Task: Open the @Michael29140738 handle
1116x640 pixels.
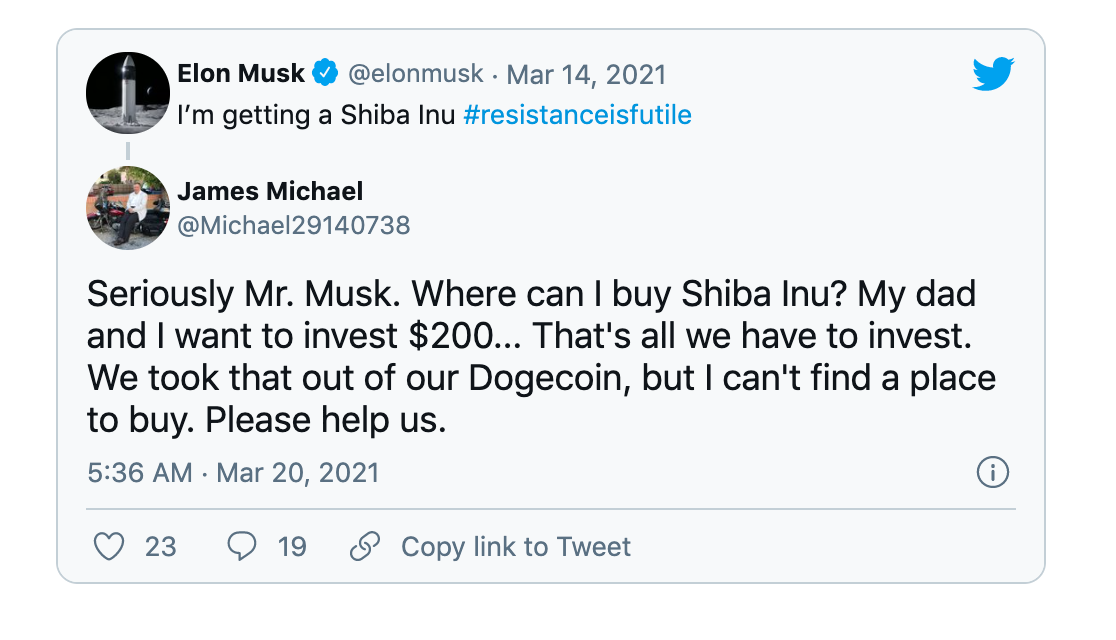Action: (x=294, y=225)
